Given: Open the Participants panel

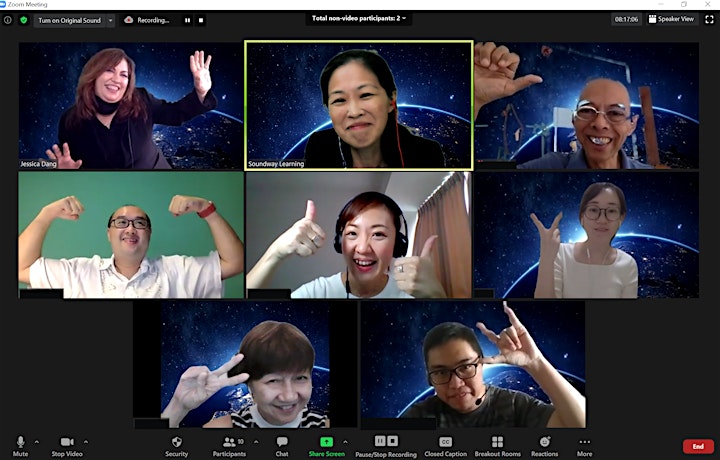Looking at the screenshot, I should tap(229, 446).
